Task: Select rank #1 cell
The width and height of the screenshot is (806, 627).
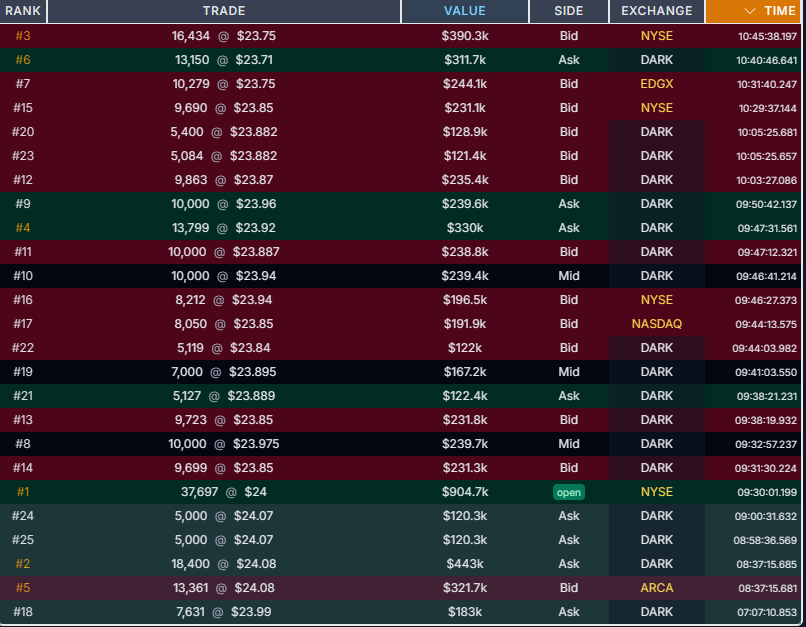Action: (23, 492)
